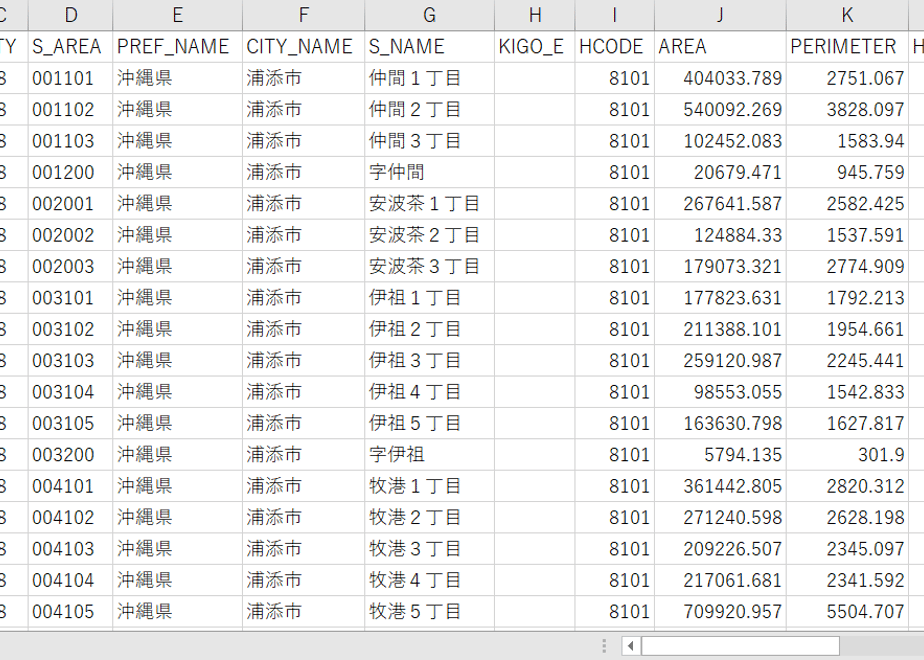The width and height of the screenshot is (924, 660).
Task: Click the AREA header cell
Action: [720, 47]
